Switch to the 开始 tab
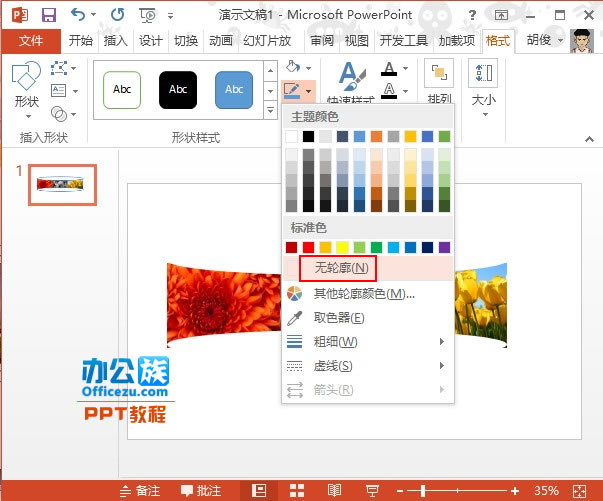This screenshot has height=501, width=603. (81, 41)
